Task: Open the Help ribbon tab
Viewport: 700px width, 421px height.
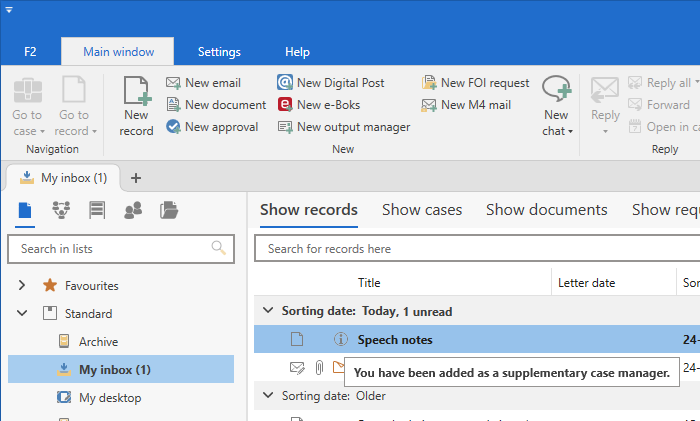Action: 297,52
